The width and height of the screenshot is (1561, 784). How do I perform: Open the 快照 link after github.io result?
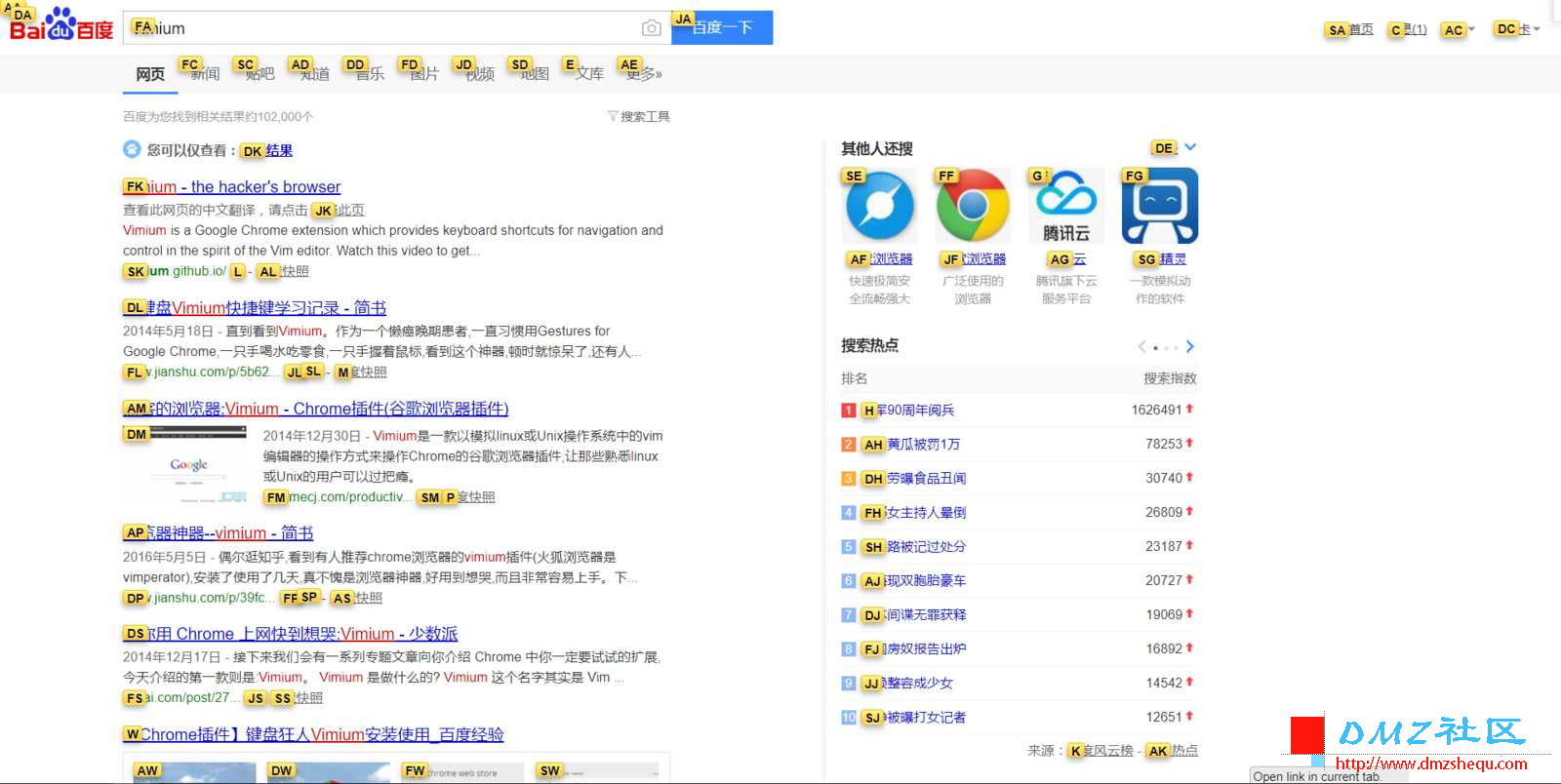click(x=294, y=271)
